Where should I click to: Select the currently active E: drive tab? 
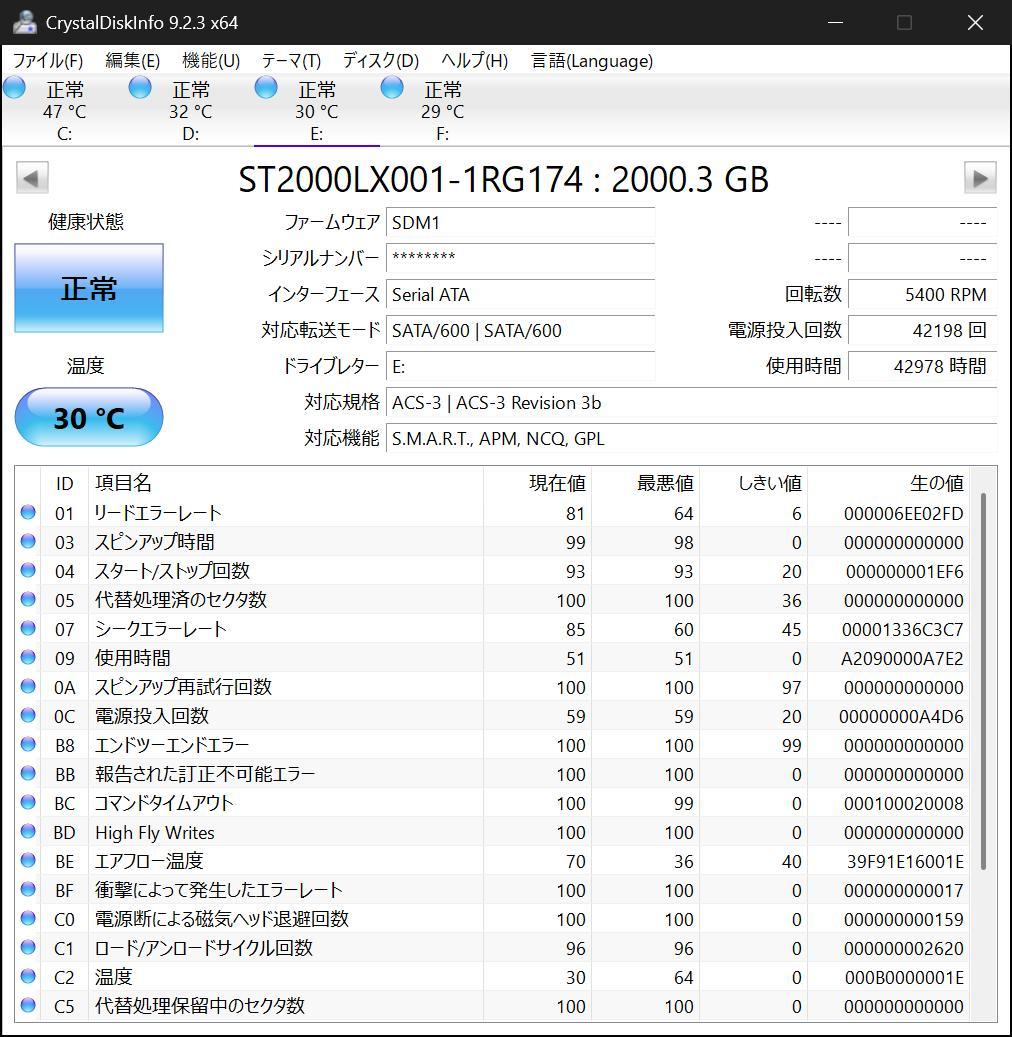coord(316,110)
